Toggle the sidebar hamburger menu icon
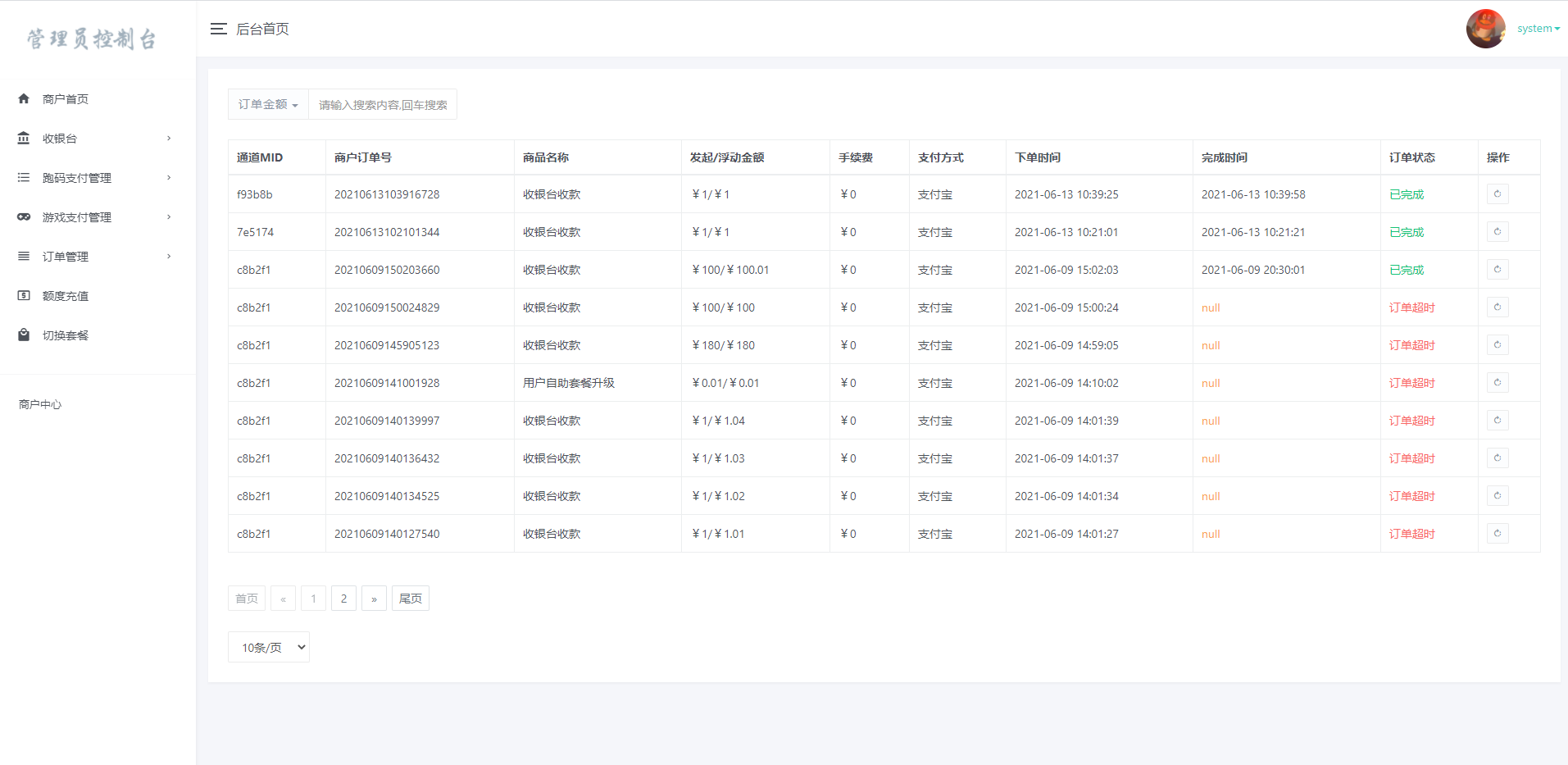This screenshot has width=1568, height=765. click(218, 29)
